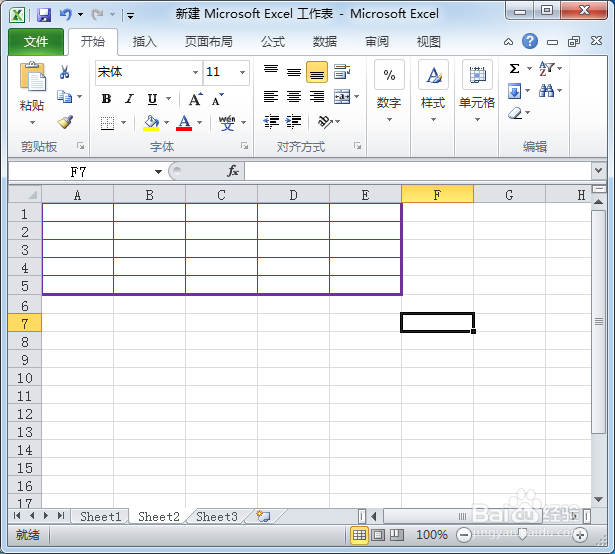Switch to the 视图 tab
Viewport: 615px width, 554px height.
429,42
